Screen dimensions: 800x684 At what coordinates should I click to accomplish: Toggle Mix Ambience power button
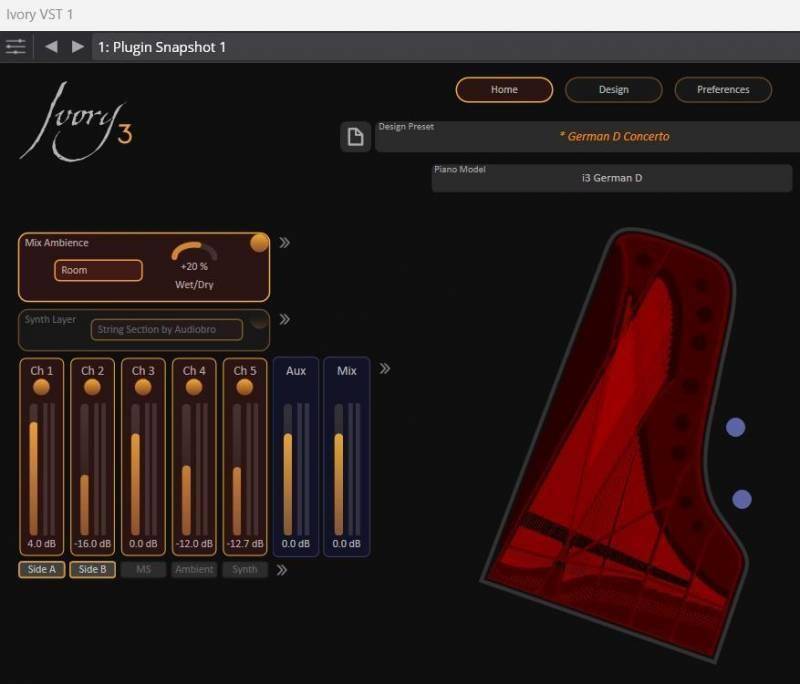click(259, 243)
